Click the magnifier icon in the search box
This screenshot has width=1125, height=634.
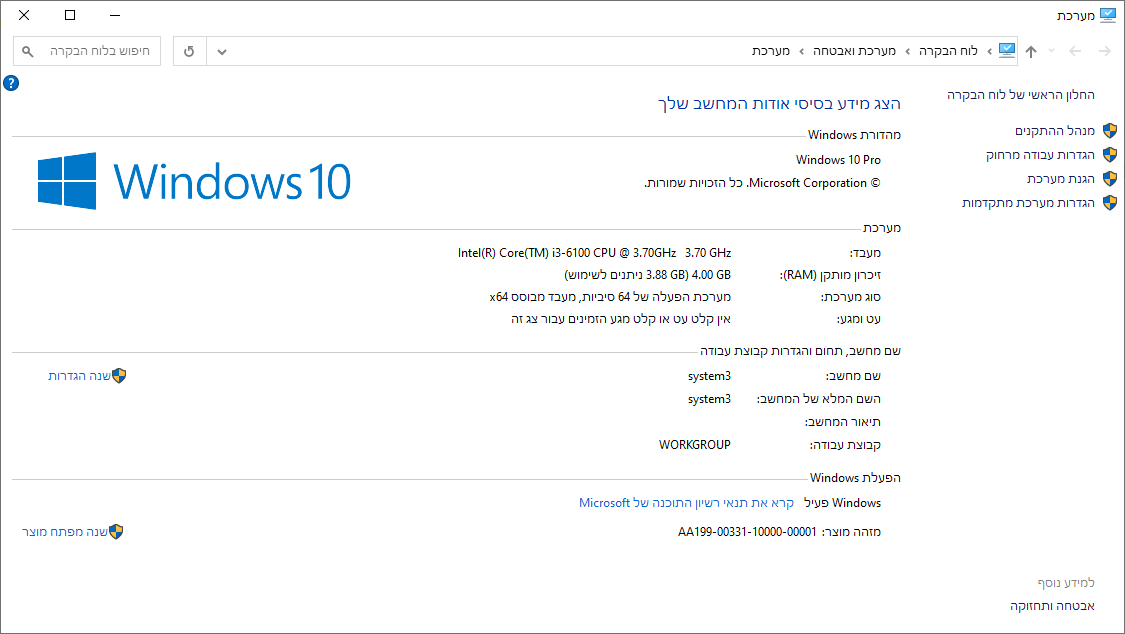pos(27,51)
